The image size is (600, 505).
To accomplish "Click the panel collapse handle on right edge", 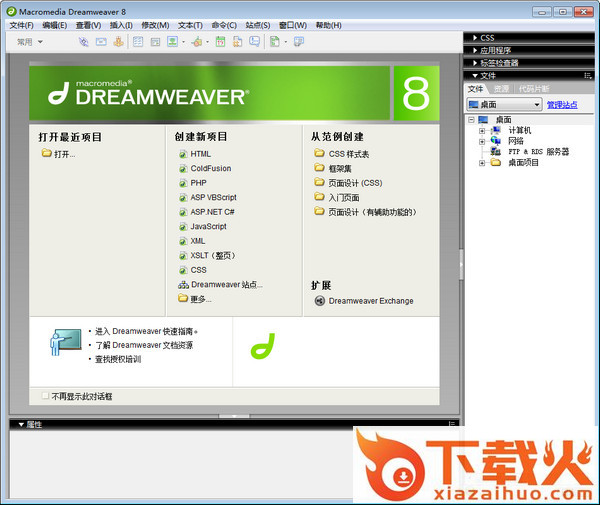I will (461, 265).
